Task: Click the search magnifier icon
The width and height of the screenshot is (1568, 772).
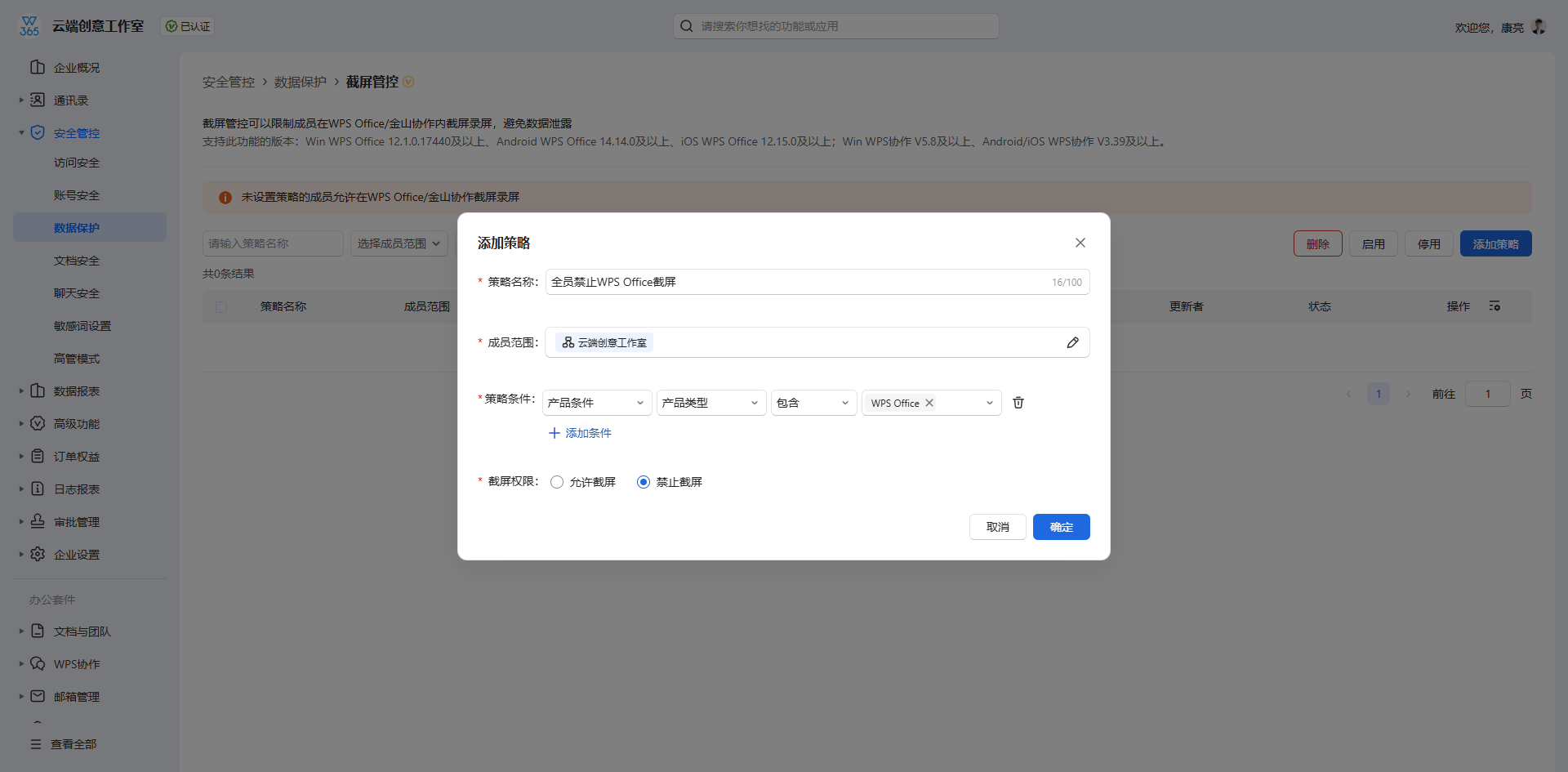Action: point(687,26)
